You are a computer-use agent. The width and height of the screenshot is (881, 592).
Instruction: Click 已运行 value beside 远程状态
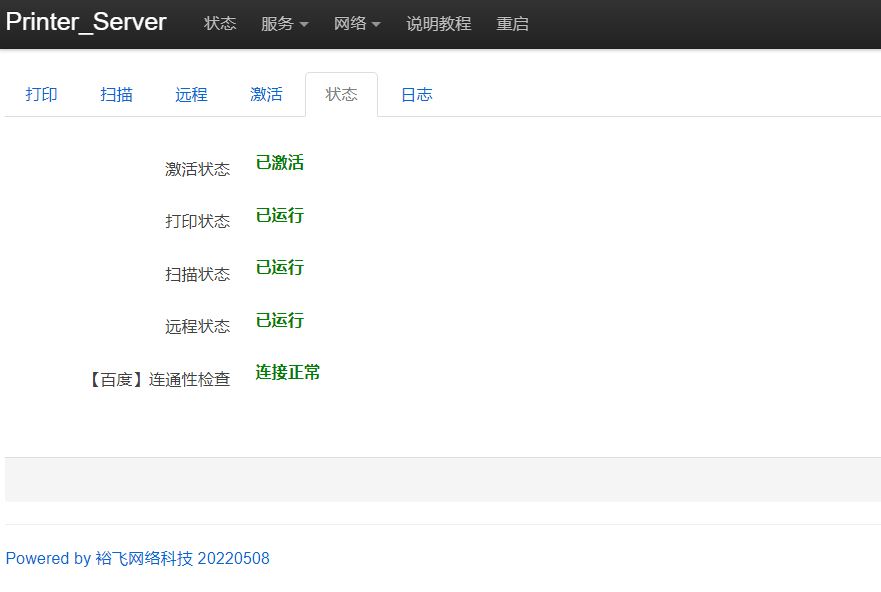pos(279,320)
